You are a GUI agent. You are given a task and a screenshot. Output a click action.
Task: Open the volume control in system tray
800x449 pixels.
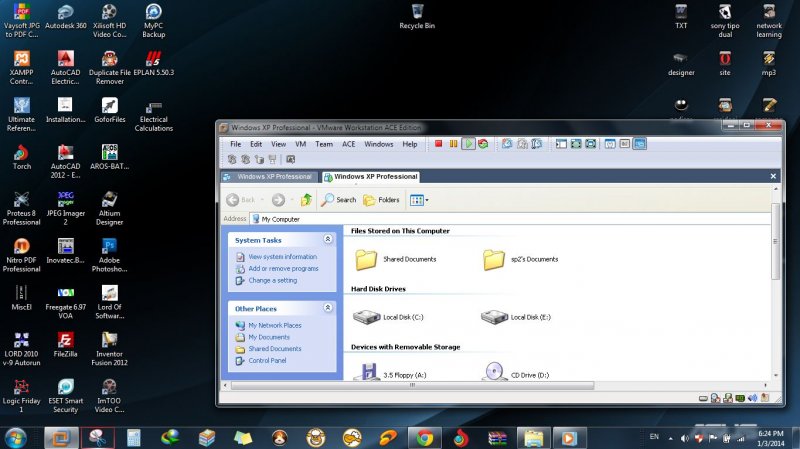pos(685,438)
